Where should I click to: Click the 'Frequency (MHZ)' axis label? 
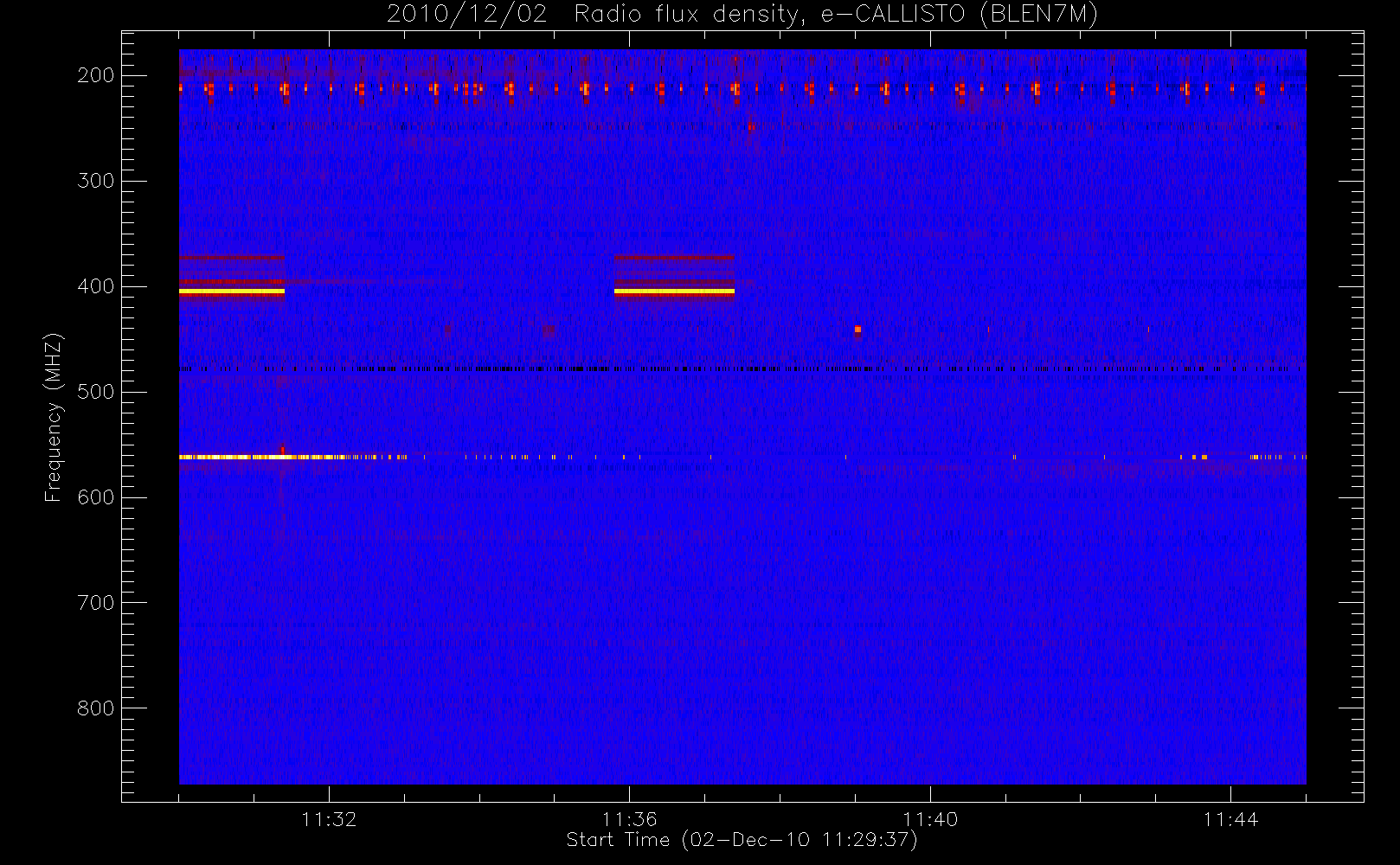point(54,417)
